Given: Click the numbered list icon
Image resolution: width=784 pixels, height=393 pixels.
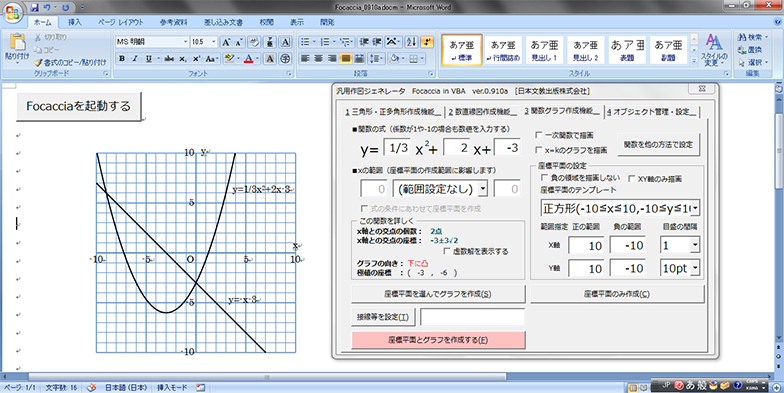Looking at the screenshot, I should 324,42.
